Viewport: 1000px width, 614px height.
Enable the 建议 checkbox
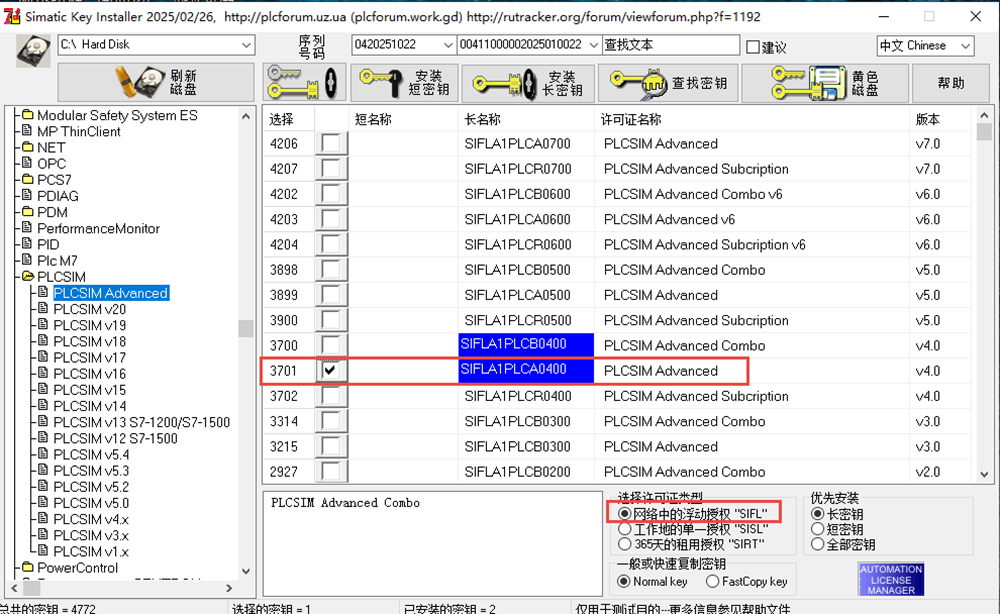pos(753,47)
